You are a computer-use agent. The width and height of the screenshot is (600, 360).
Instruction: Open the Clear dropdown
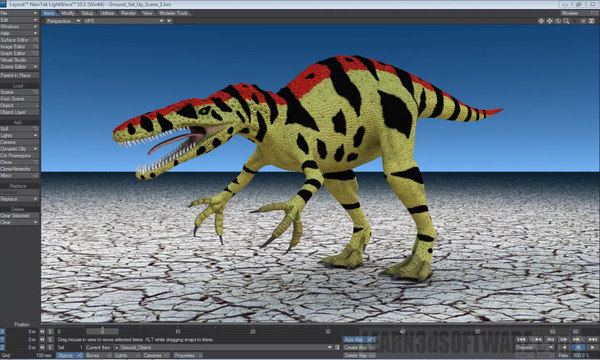point(19,222)
